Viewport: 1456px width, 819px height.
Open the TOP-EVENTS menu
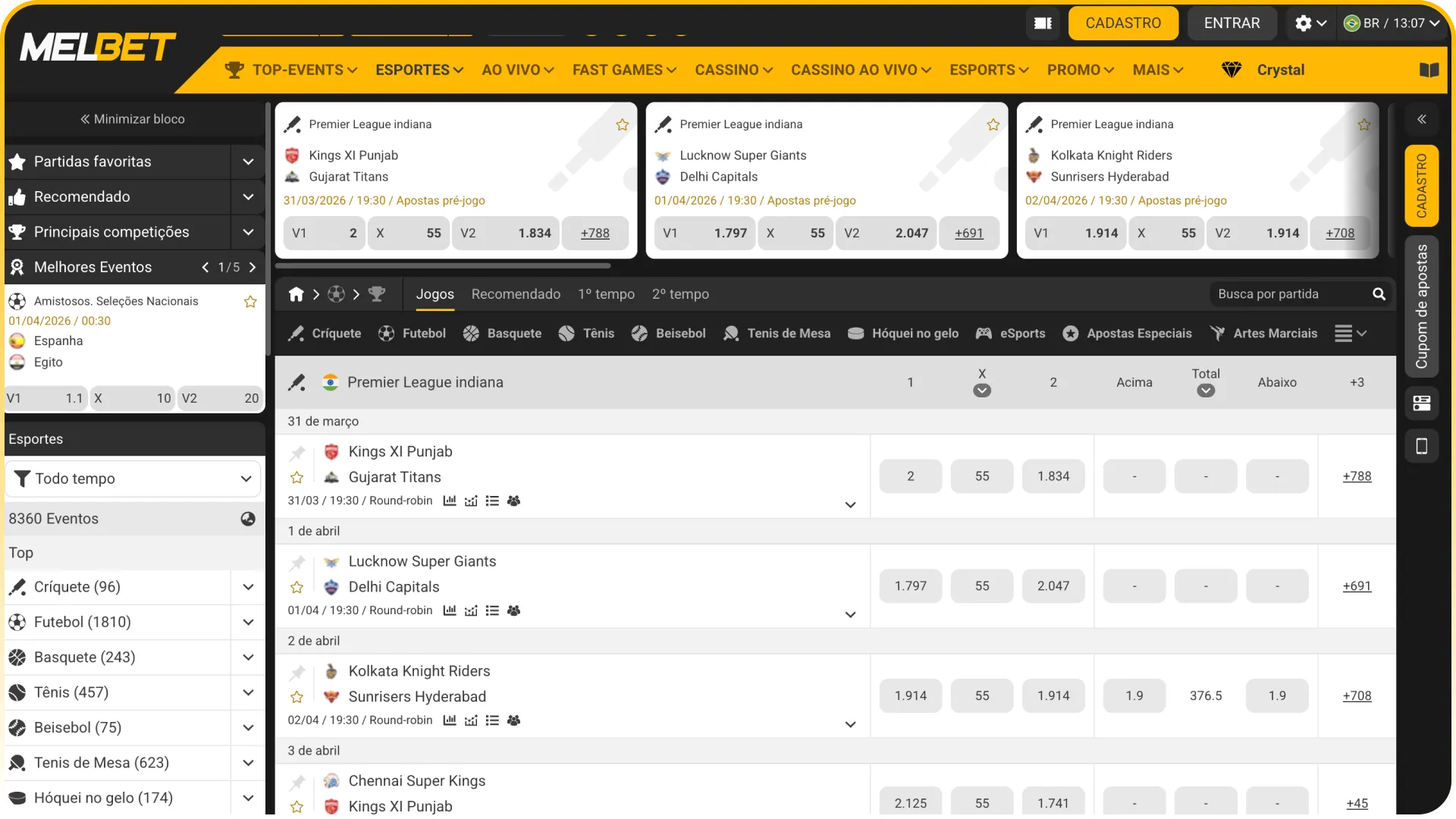pos(291,70)
